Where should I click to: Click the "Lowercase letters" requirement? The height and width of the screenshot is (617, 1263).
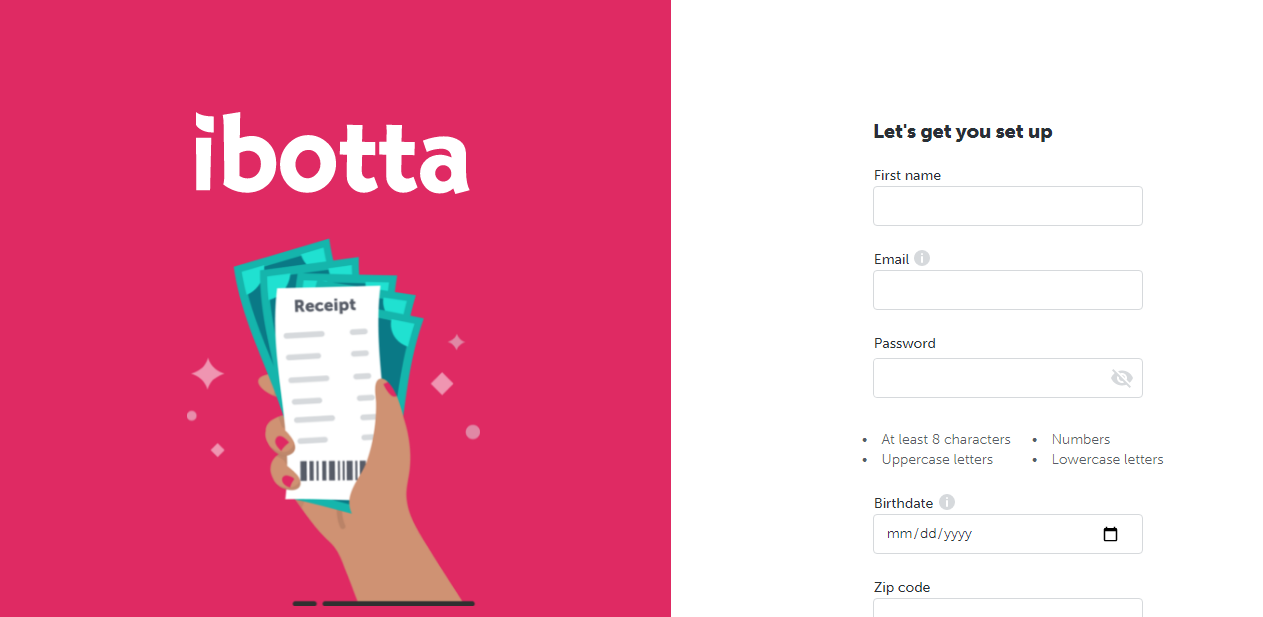click(x=1108, y=460)
